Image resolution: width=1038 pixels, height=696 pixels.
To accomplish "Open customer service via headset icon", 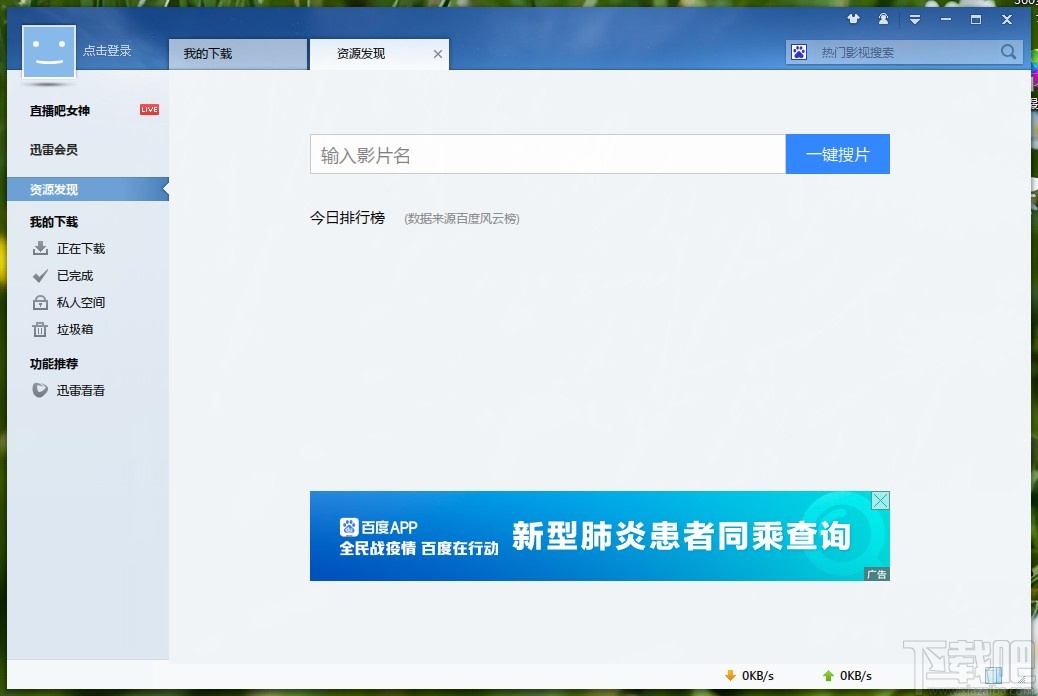I will tap(883, 19).
